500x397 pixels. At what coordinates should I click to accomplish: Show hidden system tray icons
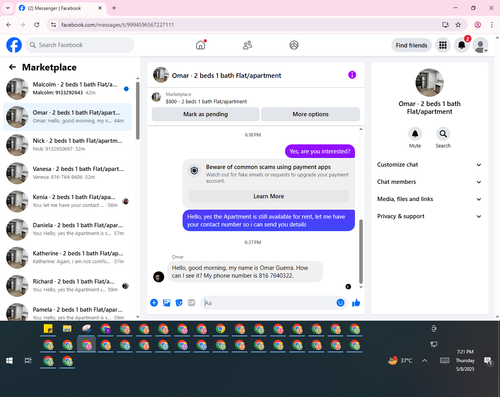(424, 360)
